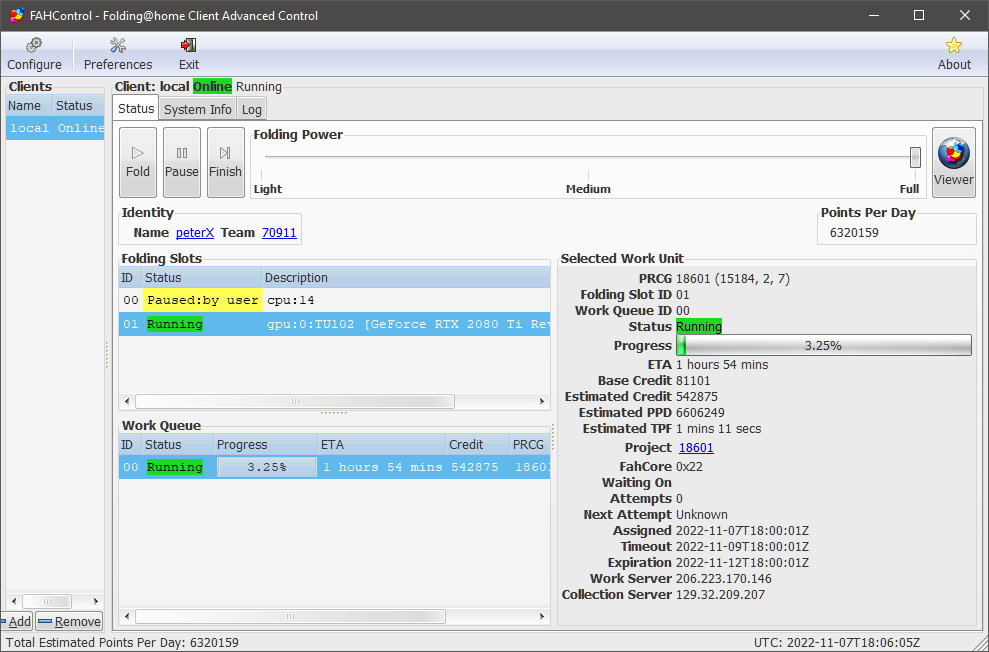This screenshot has height=652, width=989.
Task: Sort Work Queue by ETA column
Action: coord(381,445)
